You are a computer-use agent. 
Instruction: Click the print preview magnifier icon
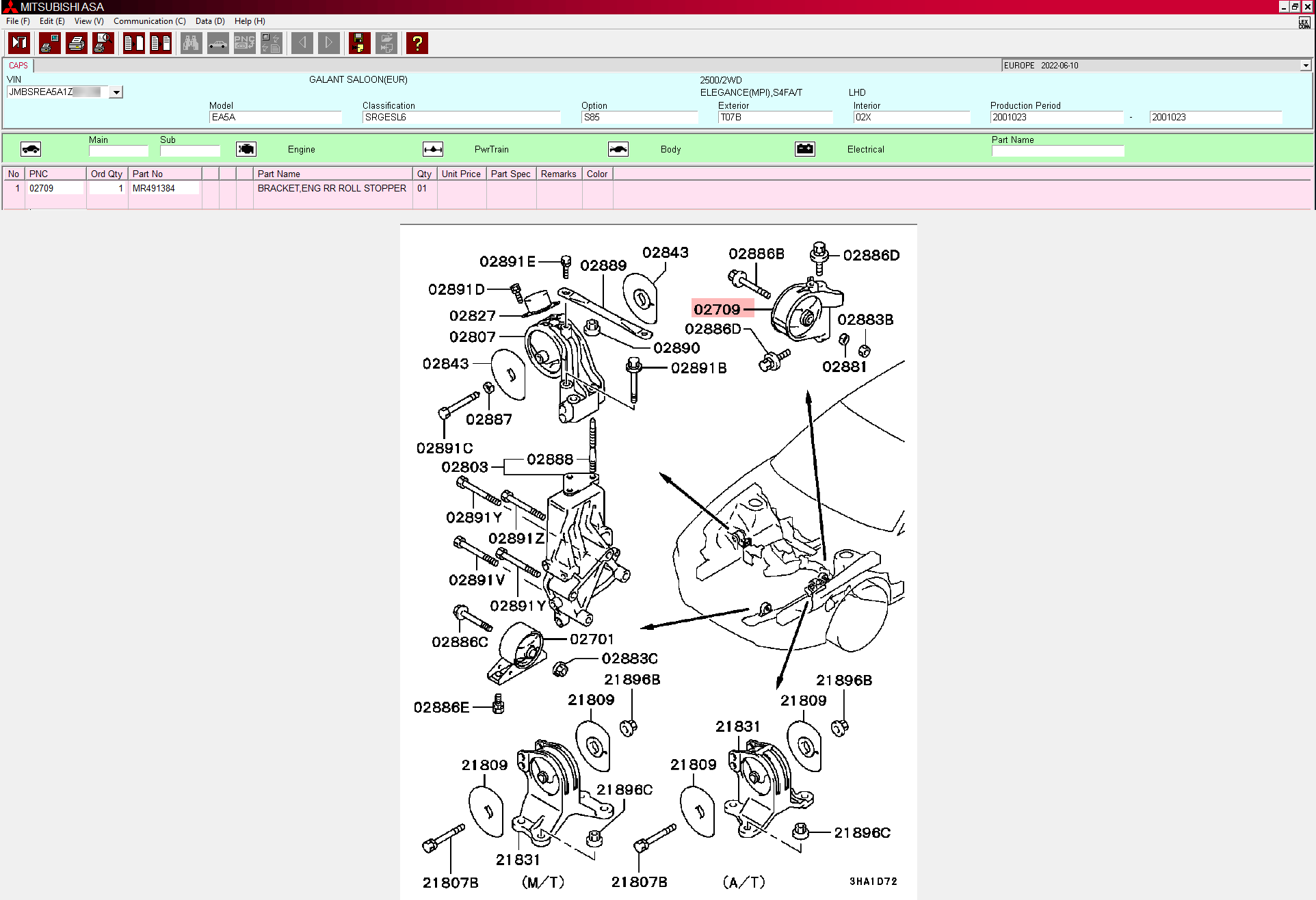point(103,43)
